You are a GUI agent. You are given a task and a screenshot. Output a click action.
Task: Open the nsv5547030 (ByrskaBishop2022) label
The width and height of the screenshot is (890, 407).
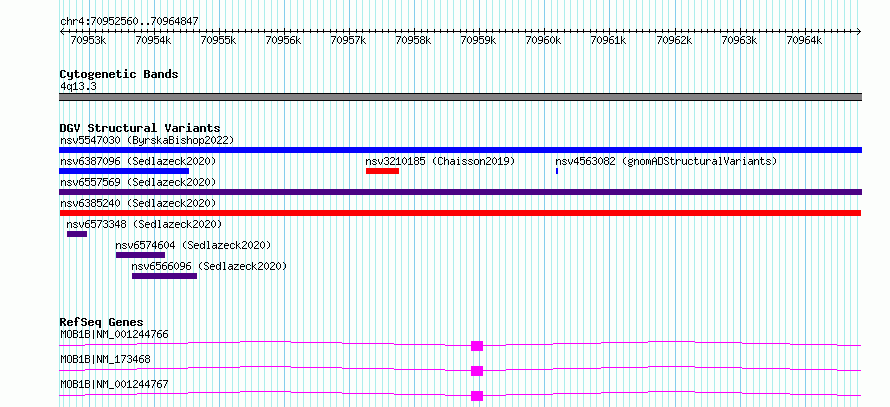pyautogui.click(x=147, y=140)
